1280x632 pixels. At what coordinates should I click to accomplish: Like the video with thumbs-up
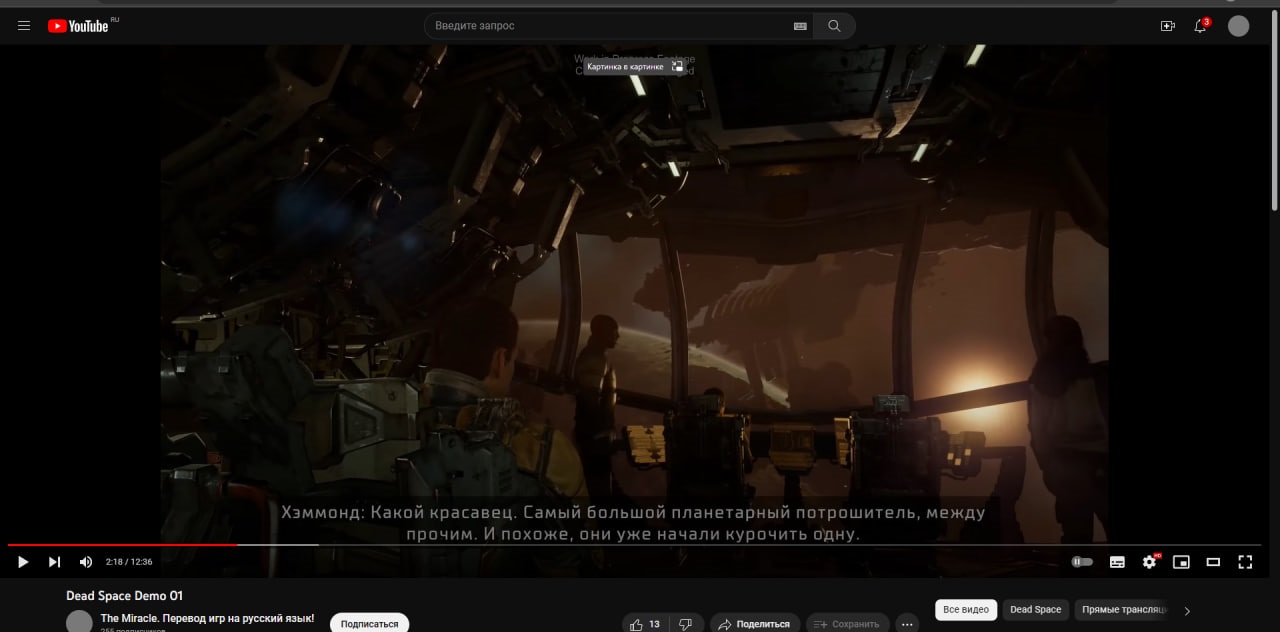645,624
